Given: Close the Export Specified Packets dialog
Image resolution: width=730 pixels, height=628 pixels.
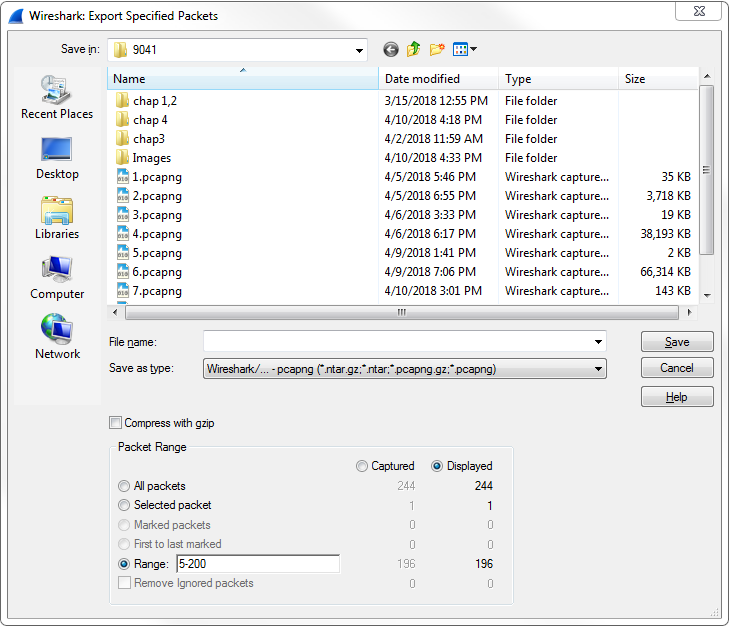Looking at the screenshot, I should [699, 11].
